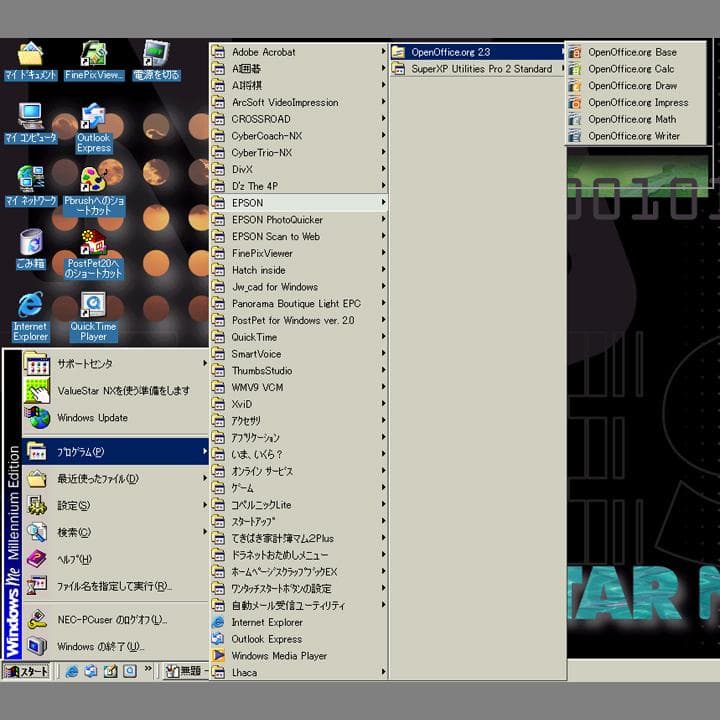
Task: Click the Help book icon in Start menu
Action: pyautogui.click(x=37, y=559)
